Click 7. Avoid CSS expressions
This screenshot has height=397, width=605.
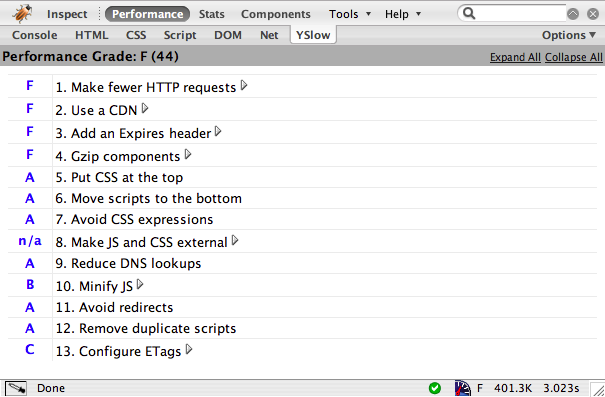(134, 219)
